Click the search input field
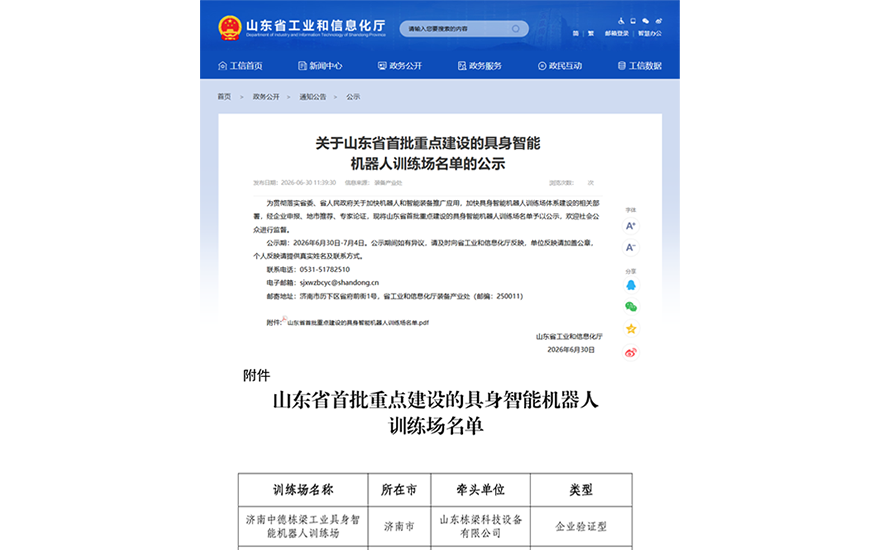 457,29
